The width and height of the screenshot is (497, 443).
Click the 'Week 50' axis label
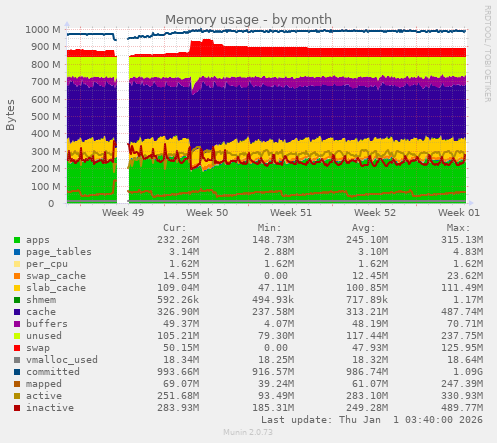tap(207, 213)
